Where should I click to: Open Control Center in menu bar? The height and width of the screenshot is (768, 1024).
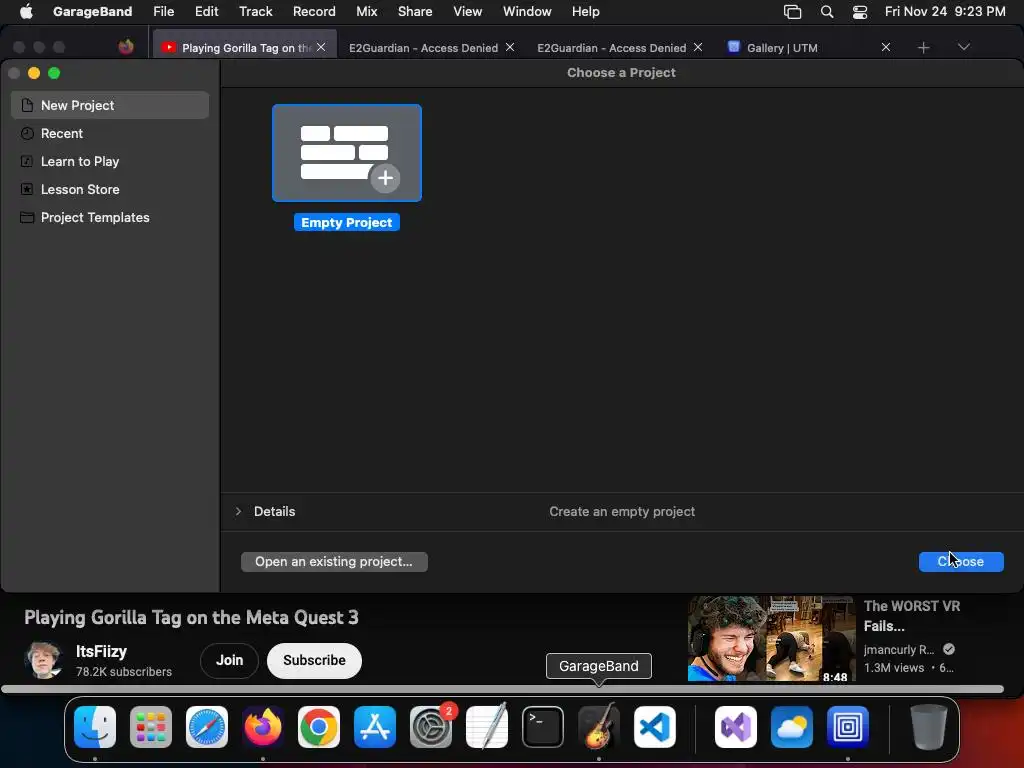point(860,12)
